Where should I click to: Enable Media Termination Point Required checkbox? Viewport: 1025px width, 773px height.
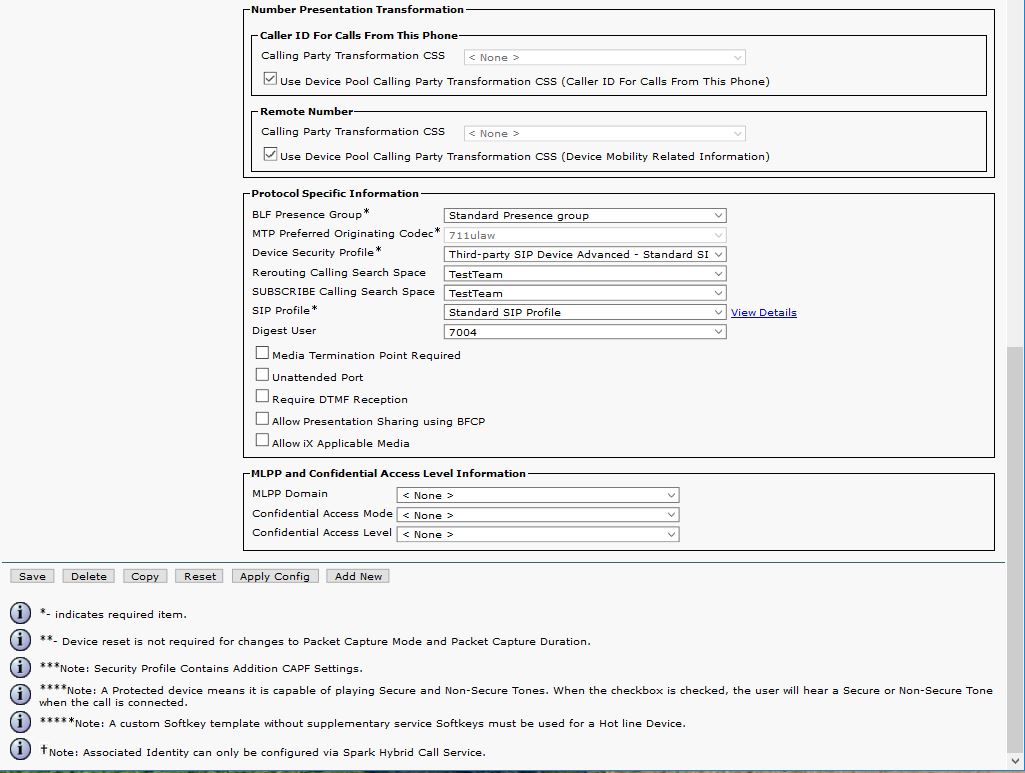tap(262, 353)
